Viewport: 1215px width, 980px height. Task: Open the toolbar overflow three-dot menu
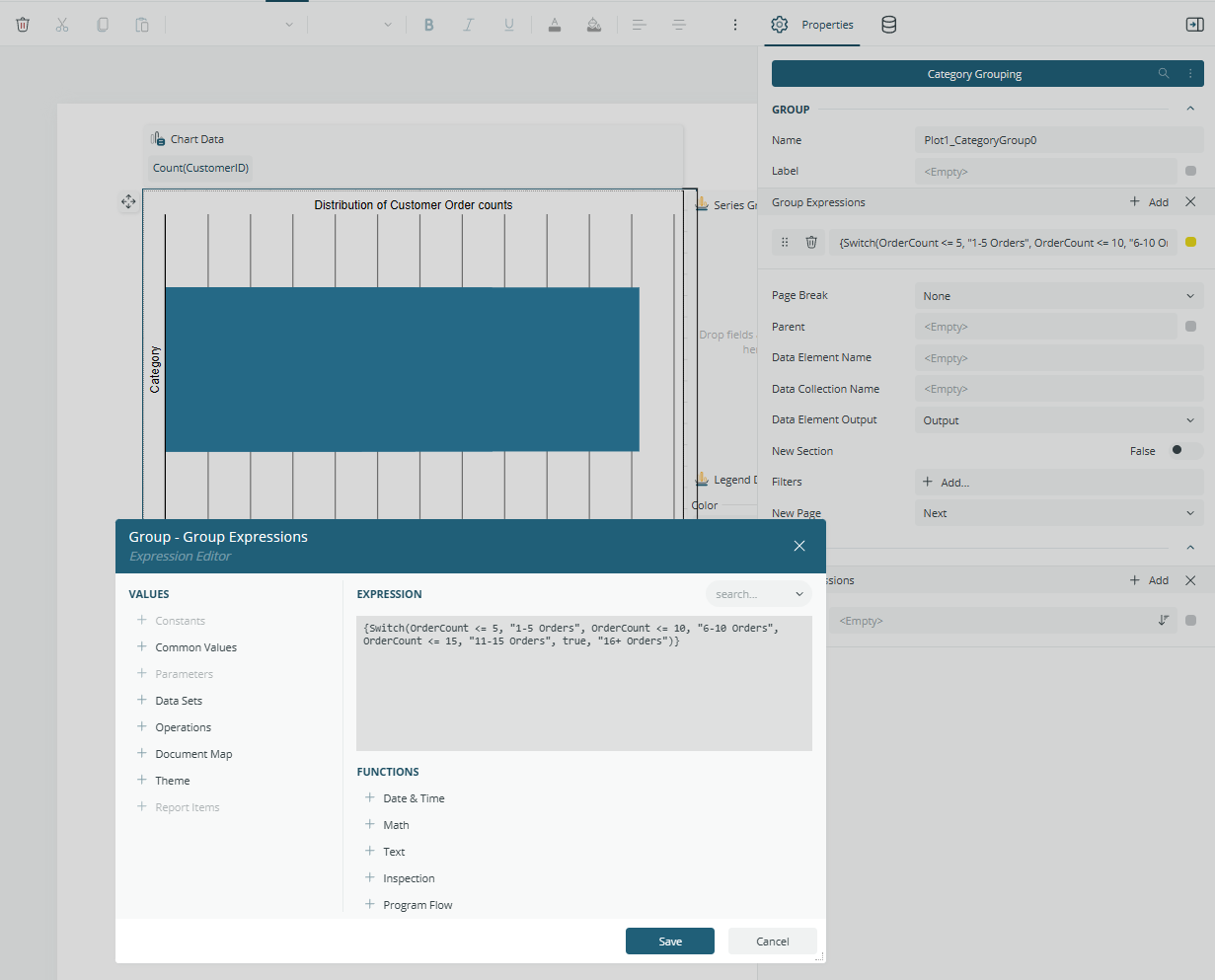coord(735,25)
